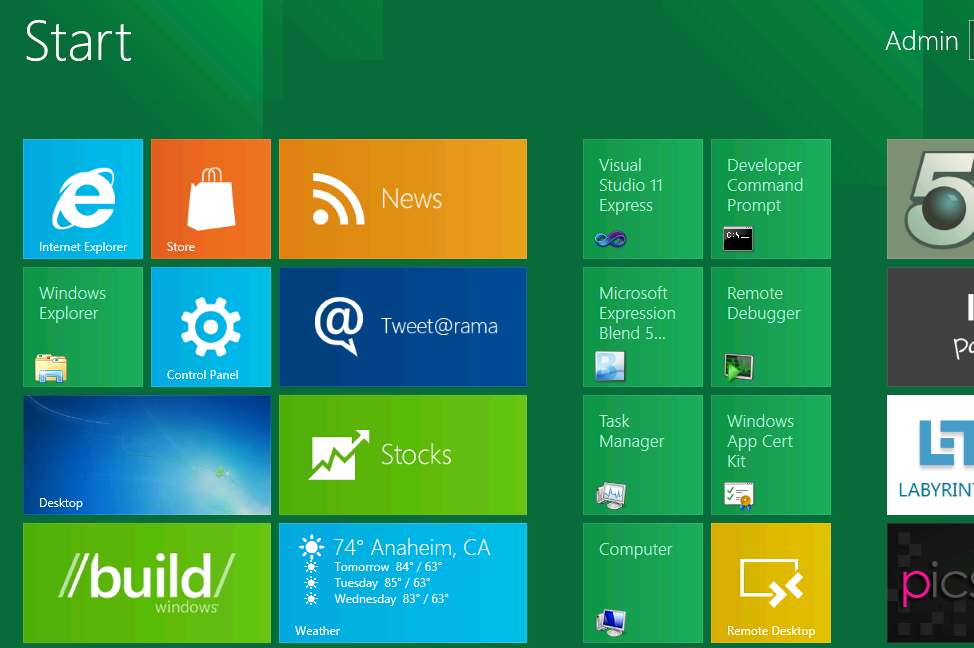The height and width of the screenshot is (648, 974).
Task: Open the Stocks tile
Action: click(x=403, y=455)
